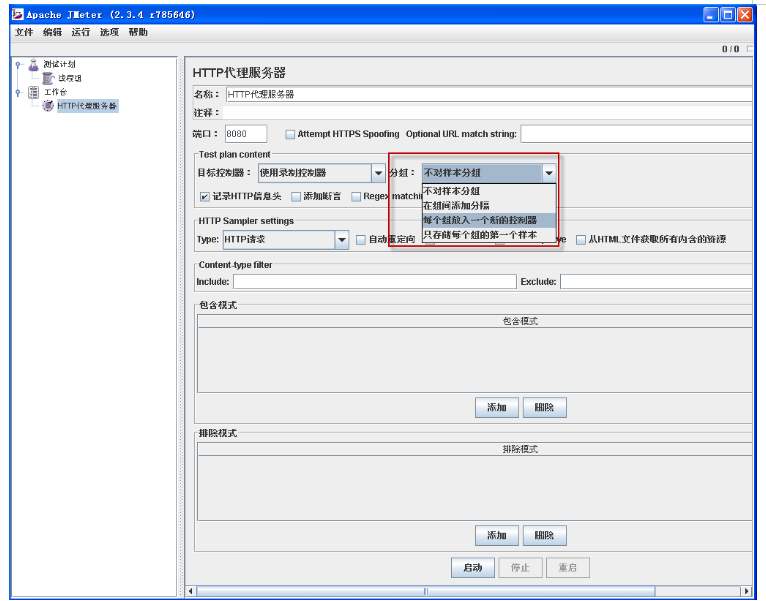The height and width of the screenshot is (601, 766).
Task: Click the scrollbar right arrow
Action: [x=746, y=591]
